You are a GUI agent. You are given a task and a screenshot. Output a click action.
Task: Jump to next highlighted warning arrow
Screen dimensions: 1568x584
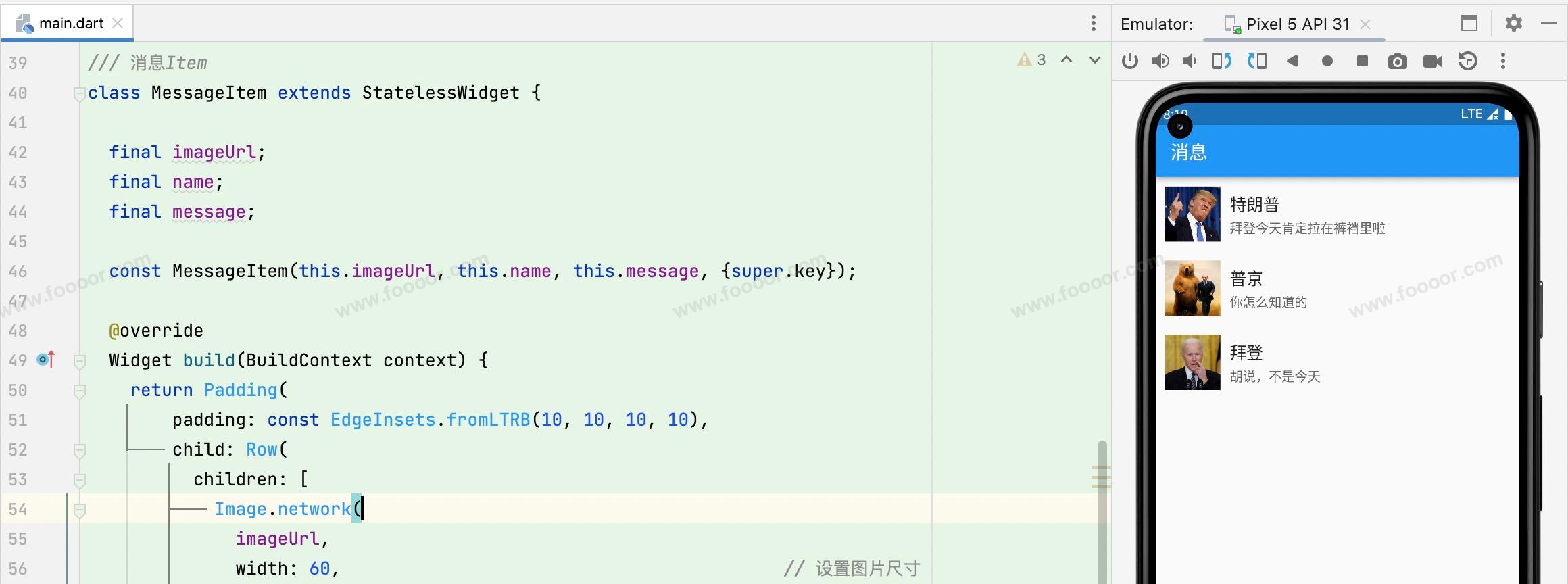pos(1095,60)
